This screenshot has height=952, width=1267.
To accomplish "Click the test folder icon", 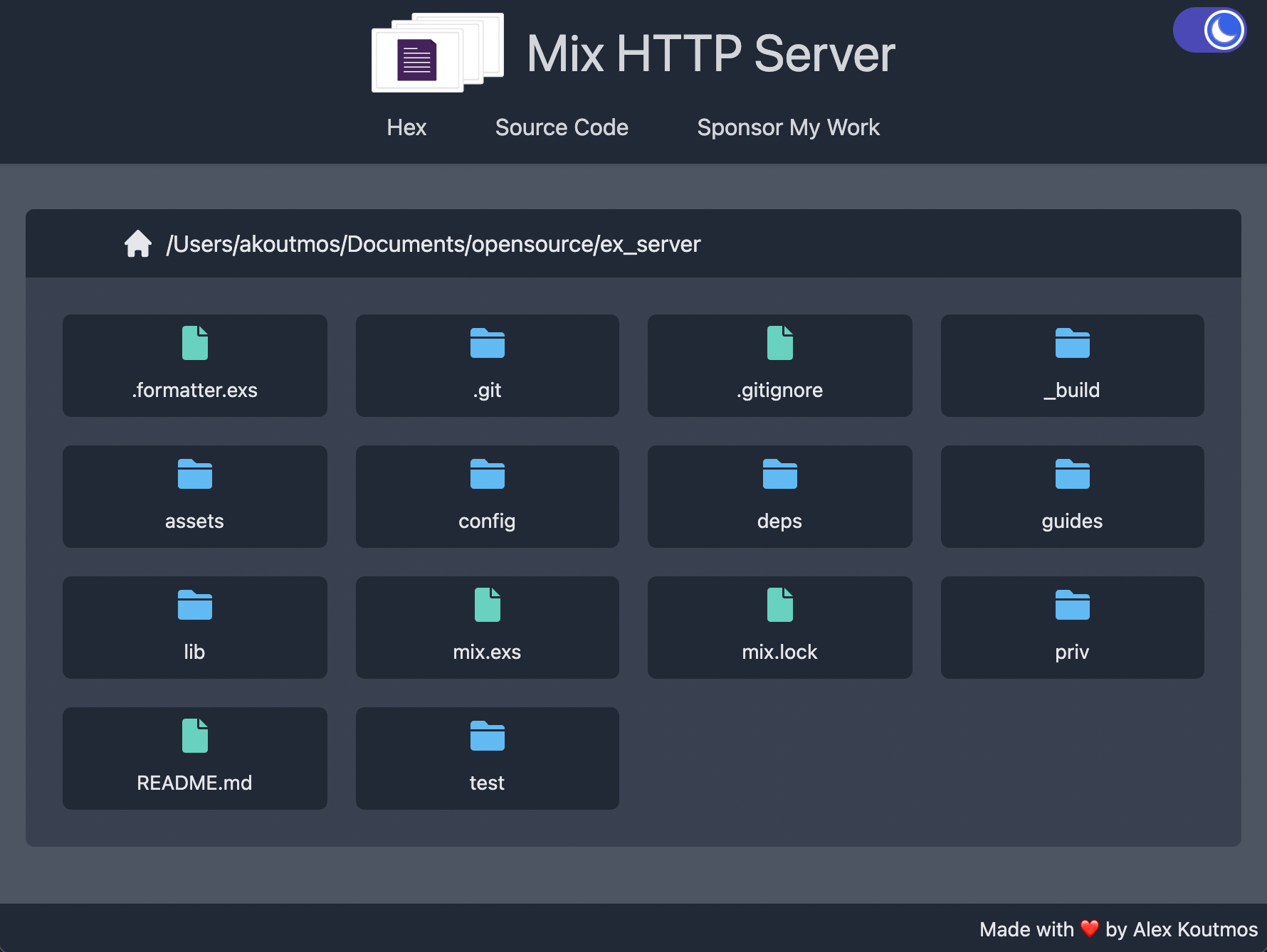I will (x=488, y=736).
